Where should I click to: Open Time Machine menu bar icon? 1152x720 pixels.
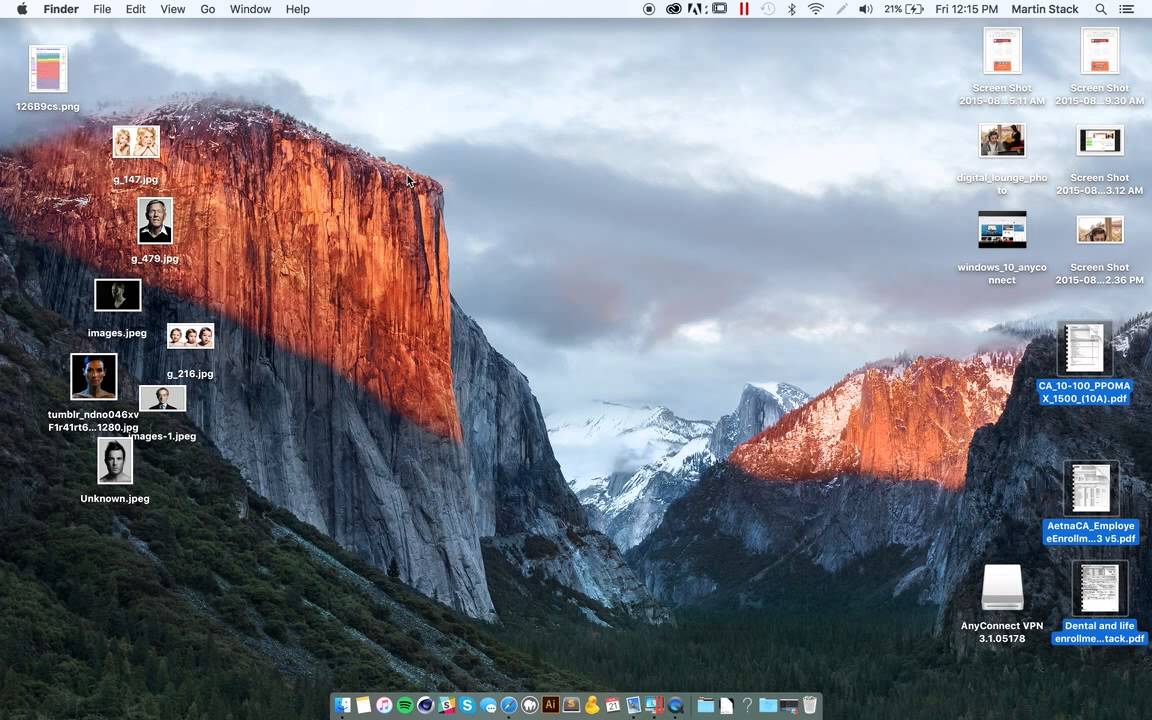768,9
